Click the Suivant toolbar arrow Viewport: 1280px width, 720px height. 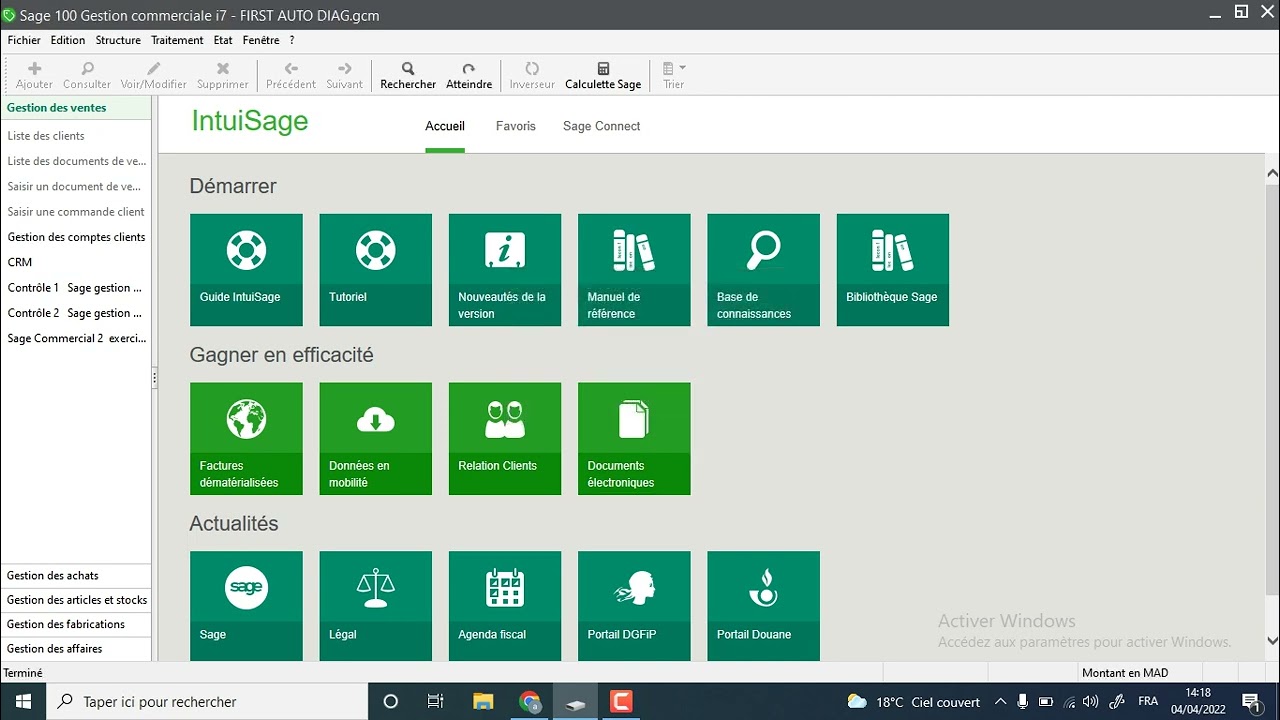coord(345,75)
